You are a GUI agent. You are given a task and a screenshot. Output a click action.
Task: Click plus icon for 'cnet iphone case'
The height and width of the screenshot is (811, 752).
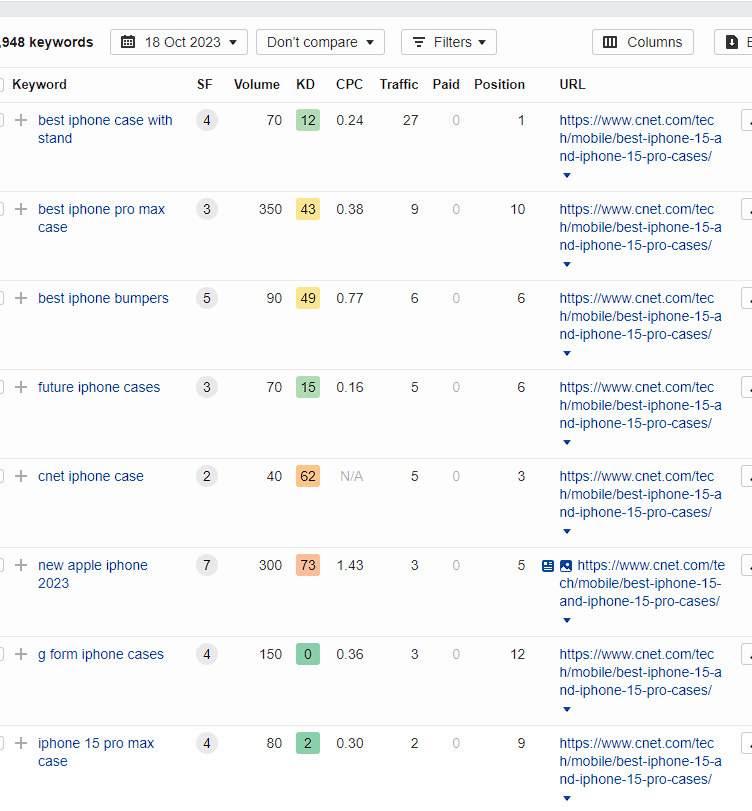point(21,476)
